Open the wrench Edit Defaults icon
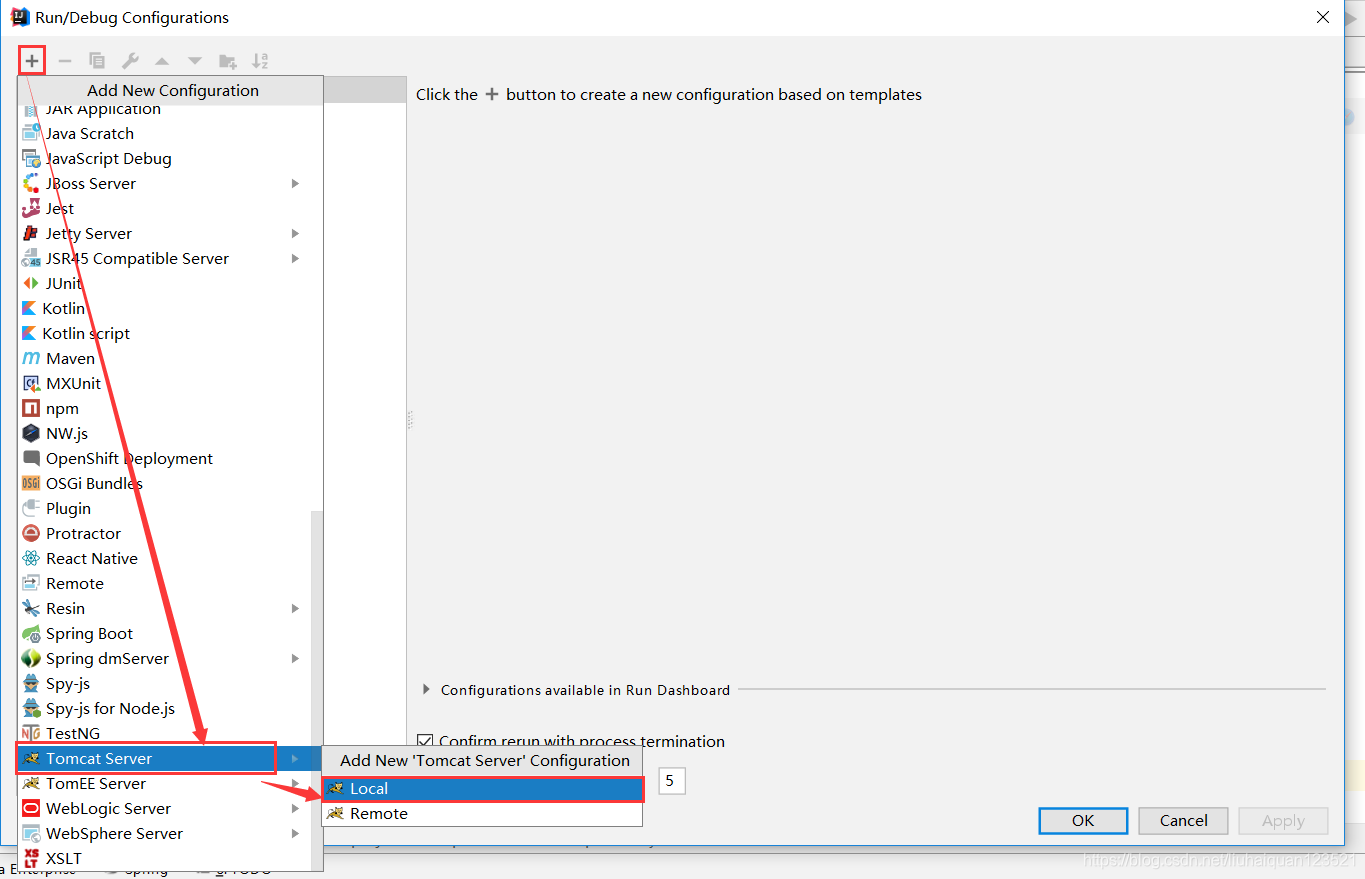 tap(130, 61)
